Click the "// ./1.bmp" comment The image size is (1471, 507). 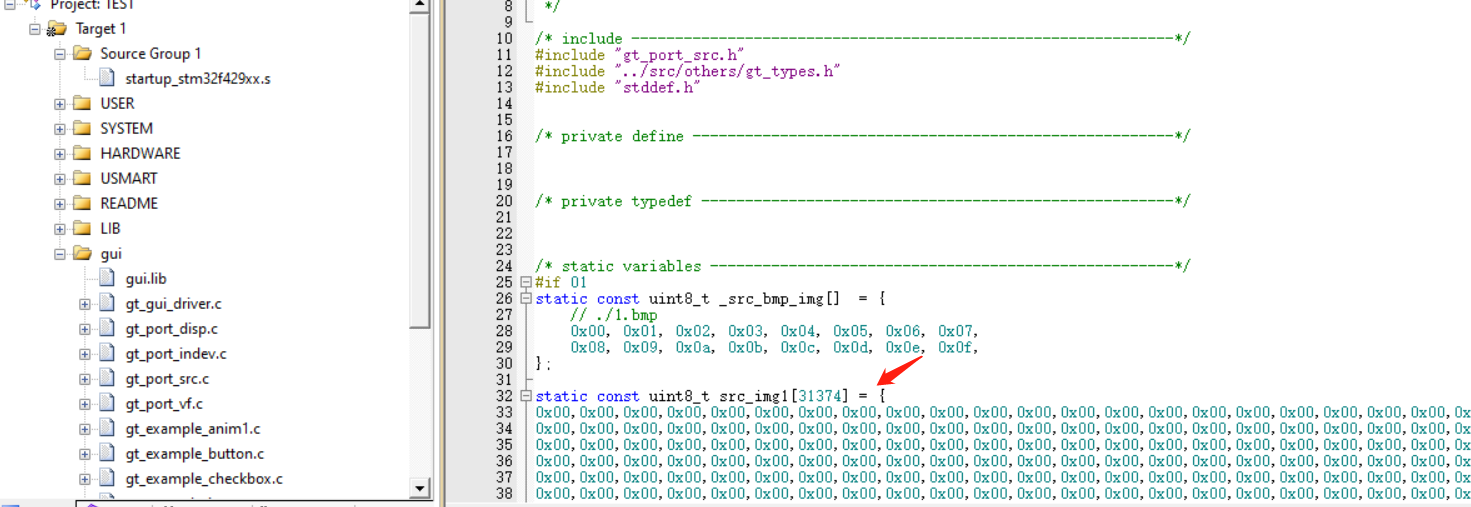pyautogui.click(x=614, y=315)
